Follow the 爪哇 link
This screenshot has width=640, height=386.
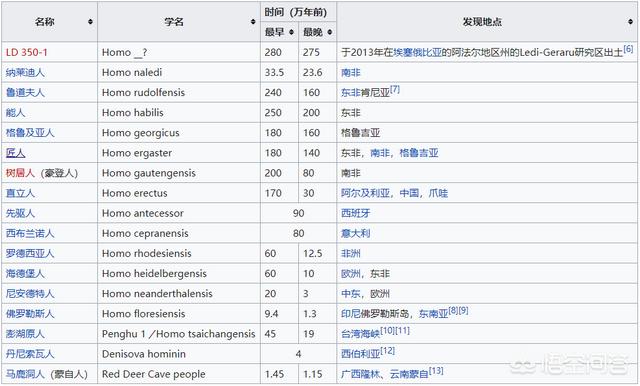(x=438, y=193)
